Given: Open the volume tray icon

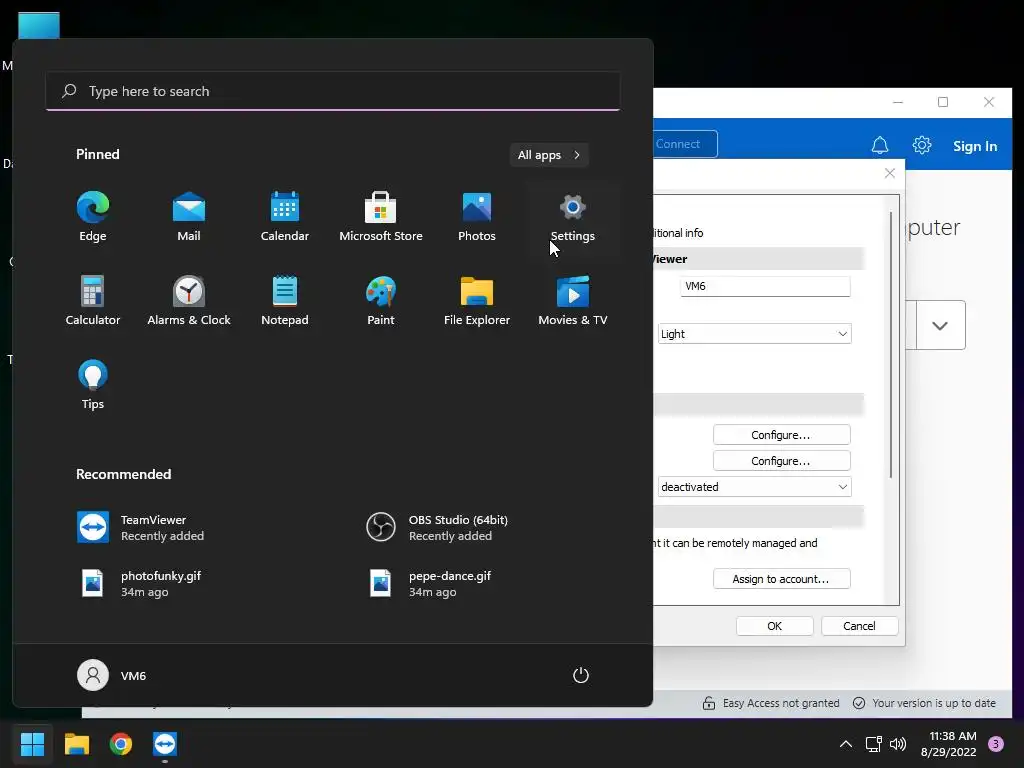Looking at the screenshot, I should pos(898,744).
